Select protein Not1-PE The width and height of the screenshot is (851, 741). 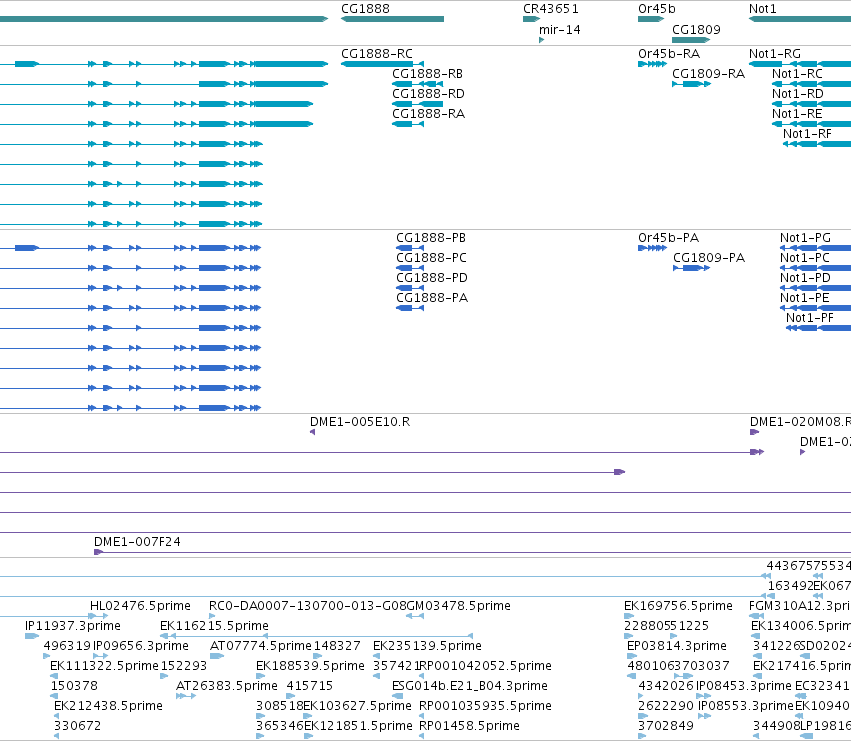815,308
